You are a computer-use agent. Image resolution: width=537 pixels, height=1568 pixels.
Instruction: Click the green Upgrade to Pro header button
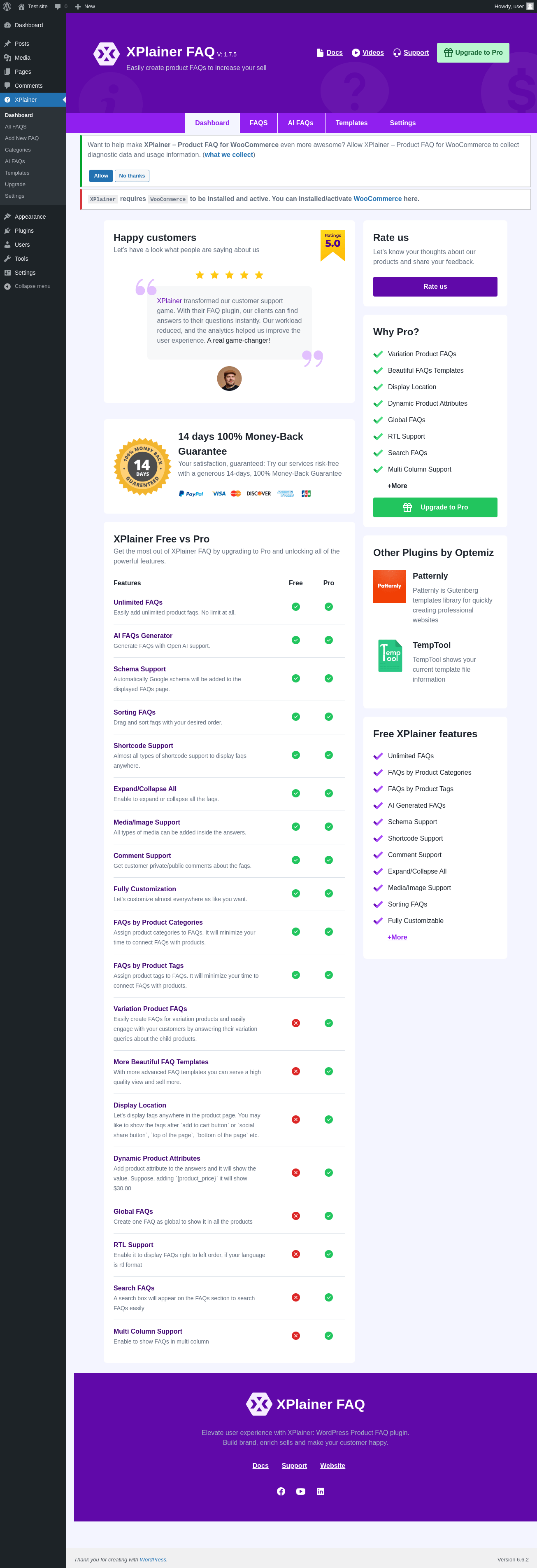click(473, 53)
